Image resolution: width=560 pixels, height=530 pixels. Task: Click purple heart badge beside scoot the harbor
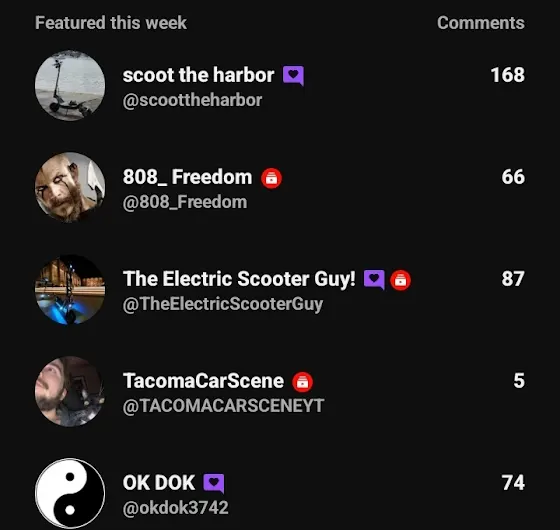[293, 76]
